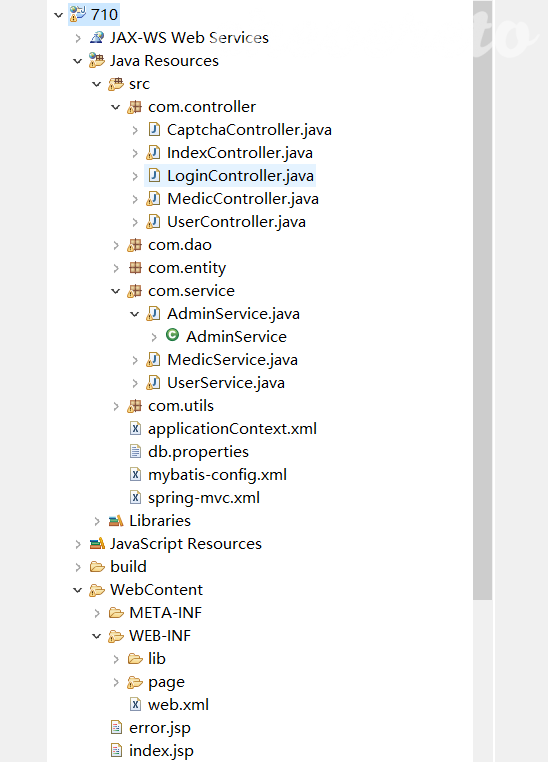Collapse the WEB-INF folder
Viewport: 548px width, 762px height.
pyautogui.click(x=97, y=636)
